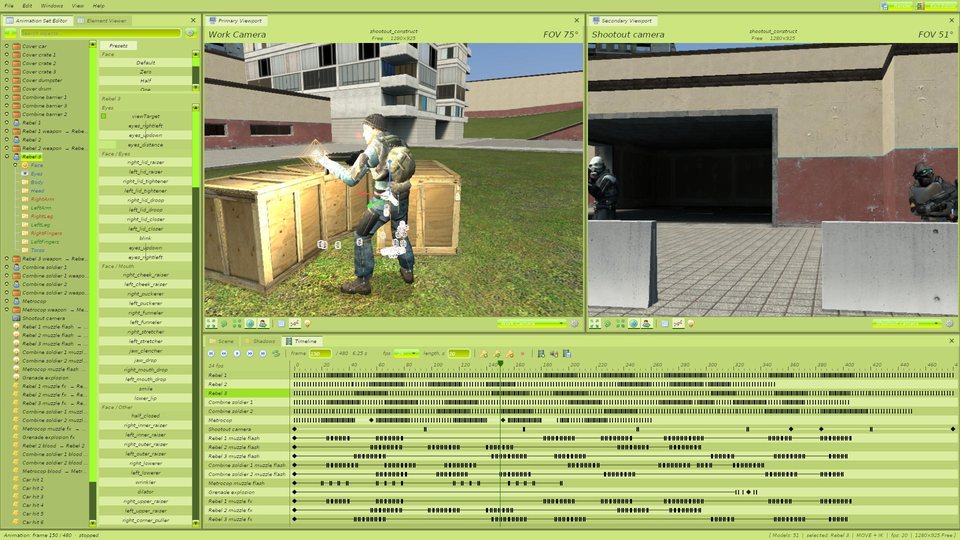
Task: Click Presets button
Action: (x=118, y=45)
